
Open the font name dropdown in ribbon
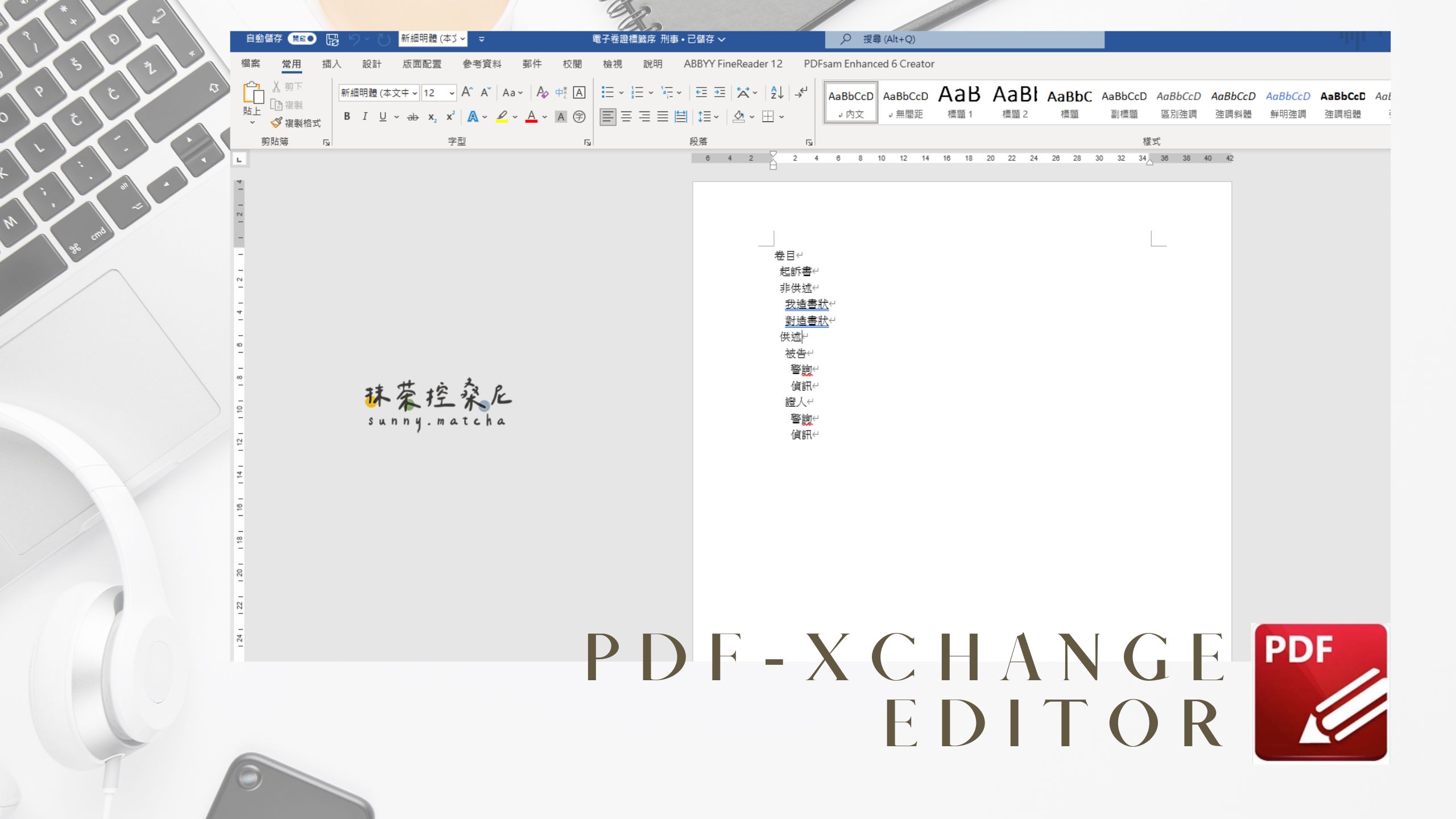click(415, 93)
